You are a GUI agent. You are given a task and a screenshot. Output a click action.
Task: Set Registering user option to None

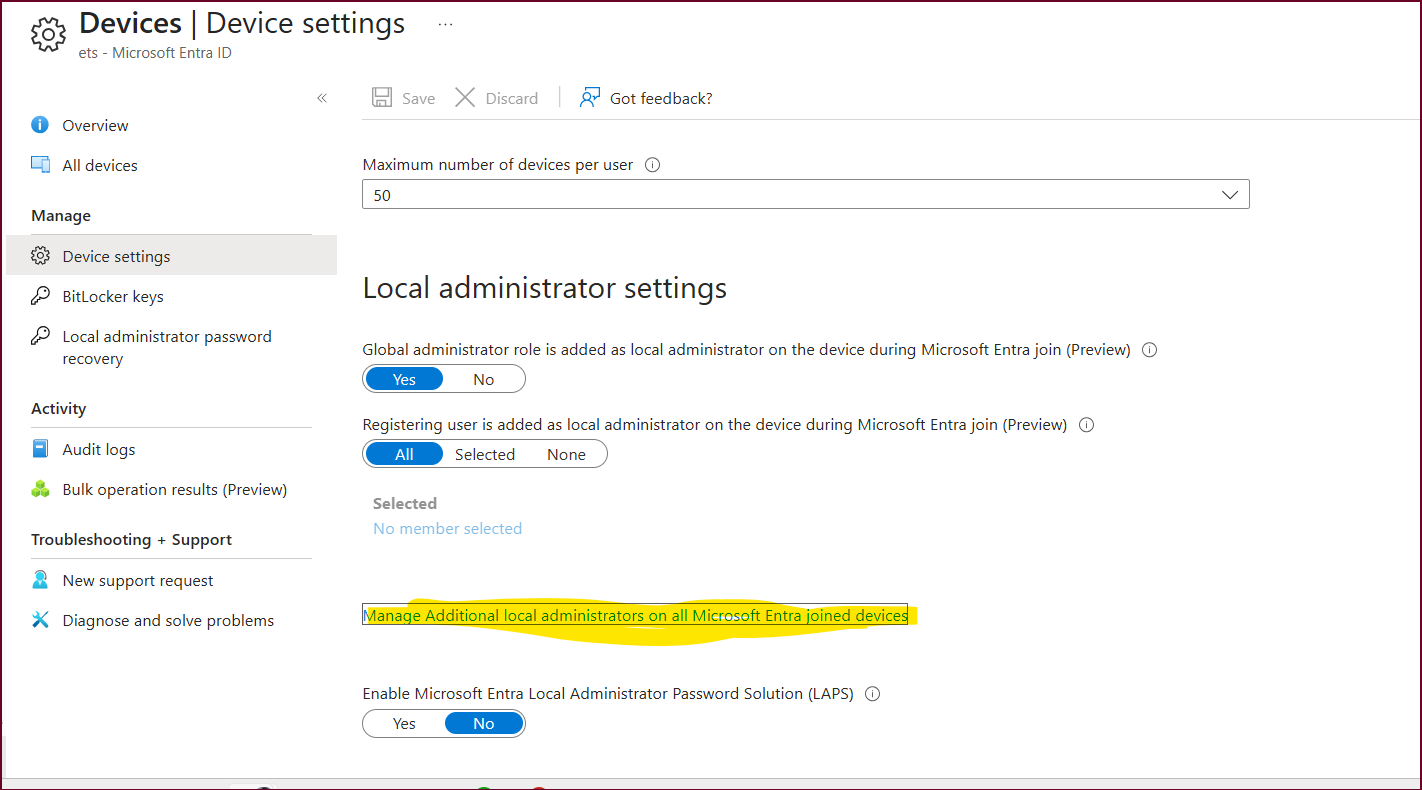566,454
